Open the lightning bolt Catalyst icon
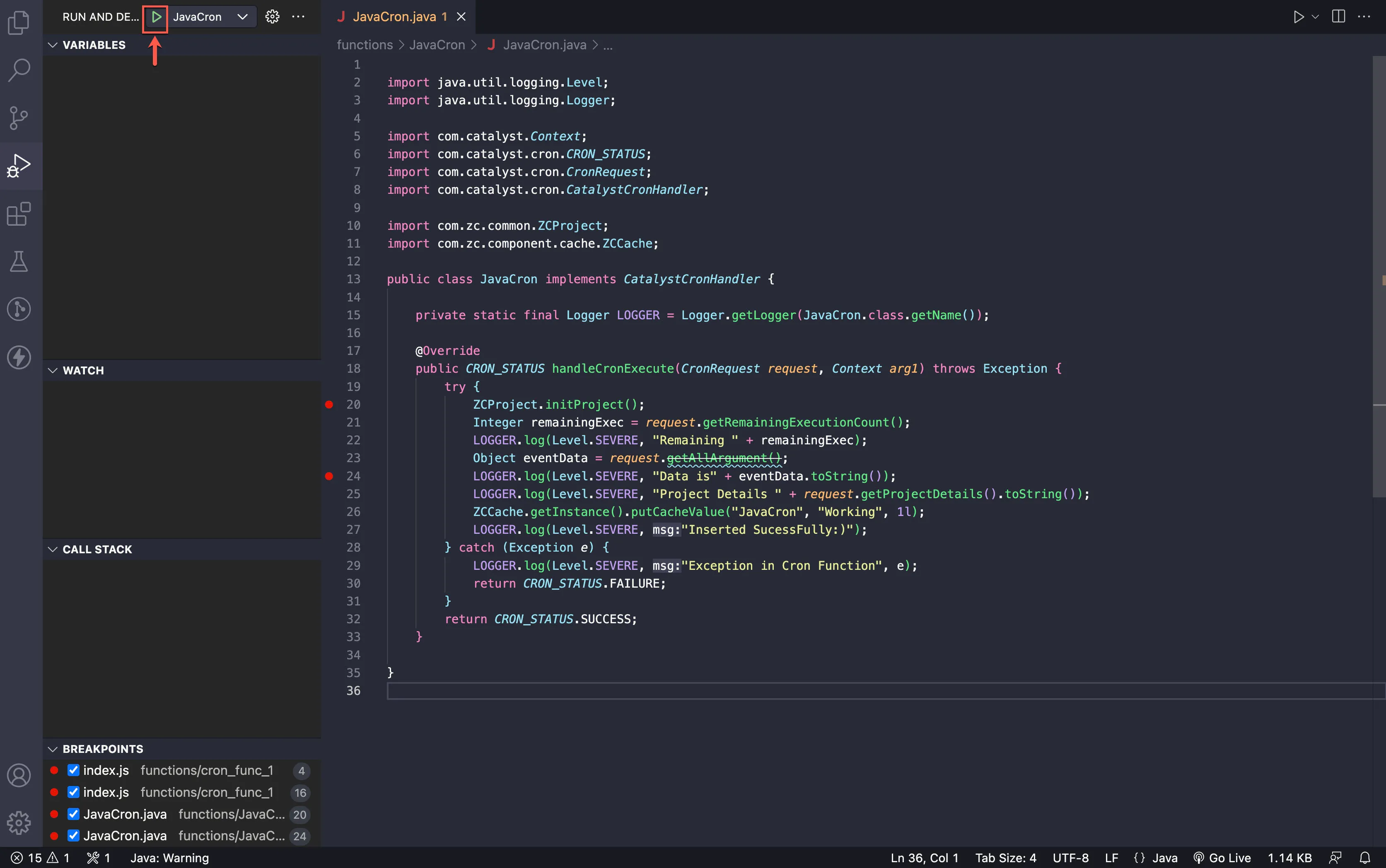This screenshot has height=868, width=1386. coord(19,357)
